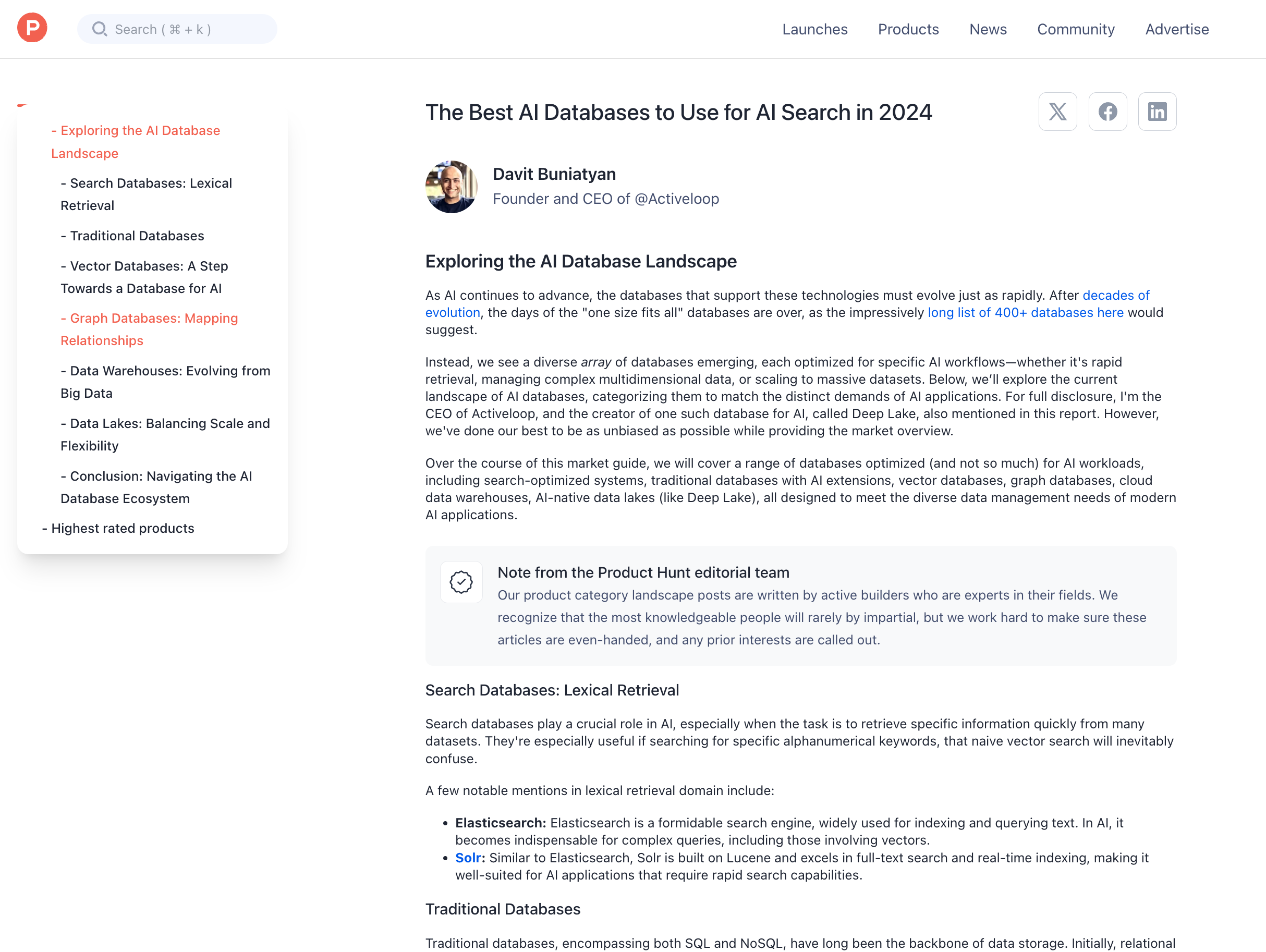Click 'Note from the Product Hunt editorial team' heading

tap(643, 572)
